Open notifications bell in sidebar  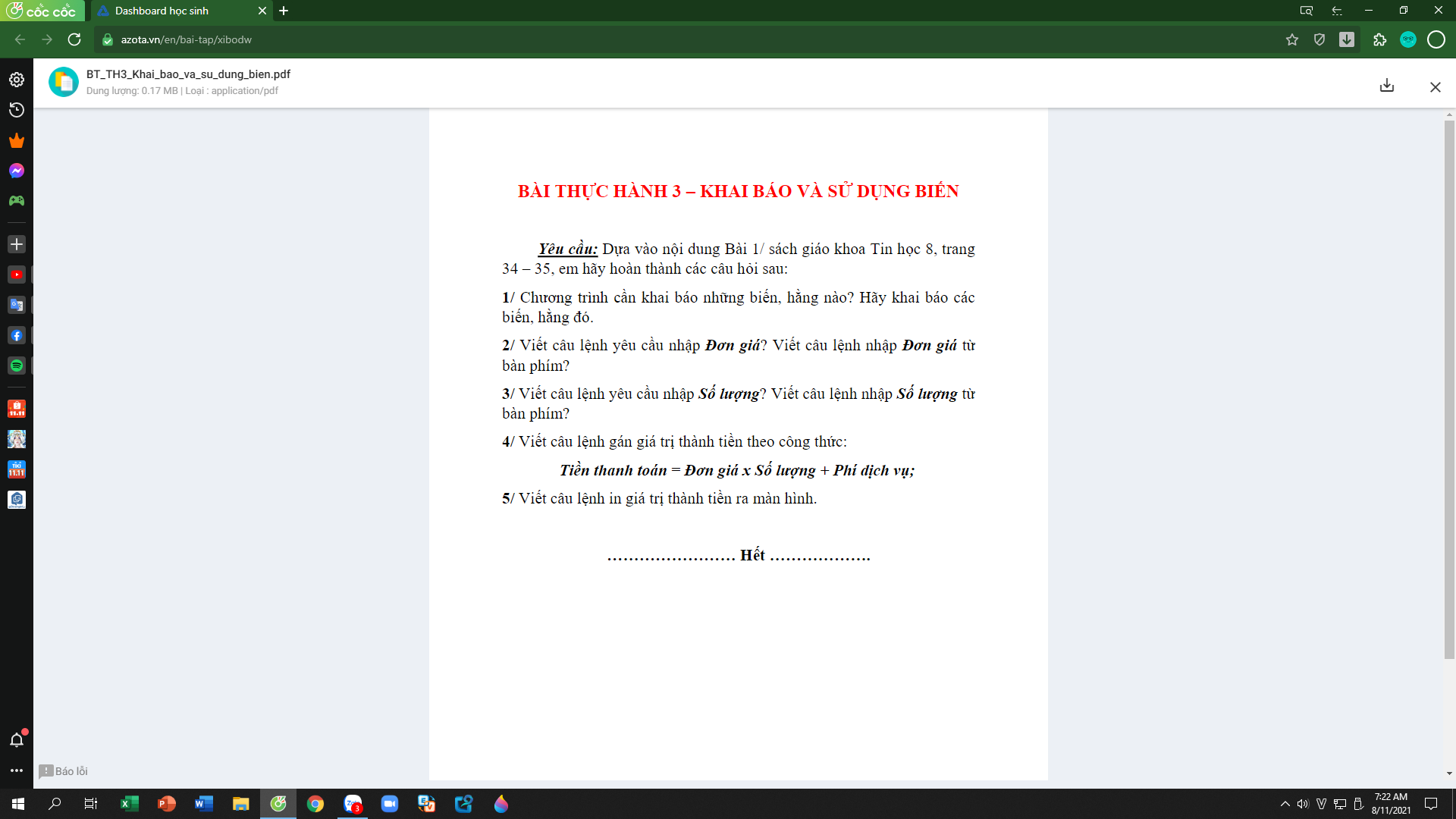click(x=17, y=739)
